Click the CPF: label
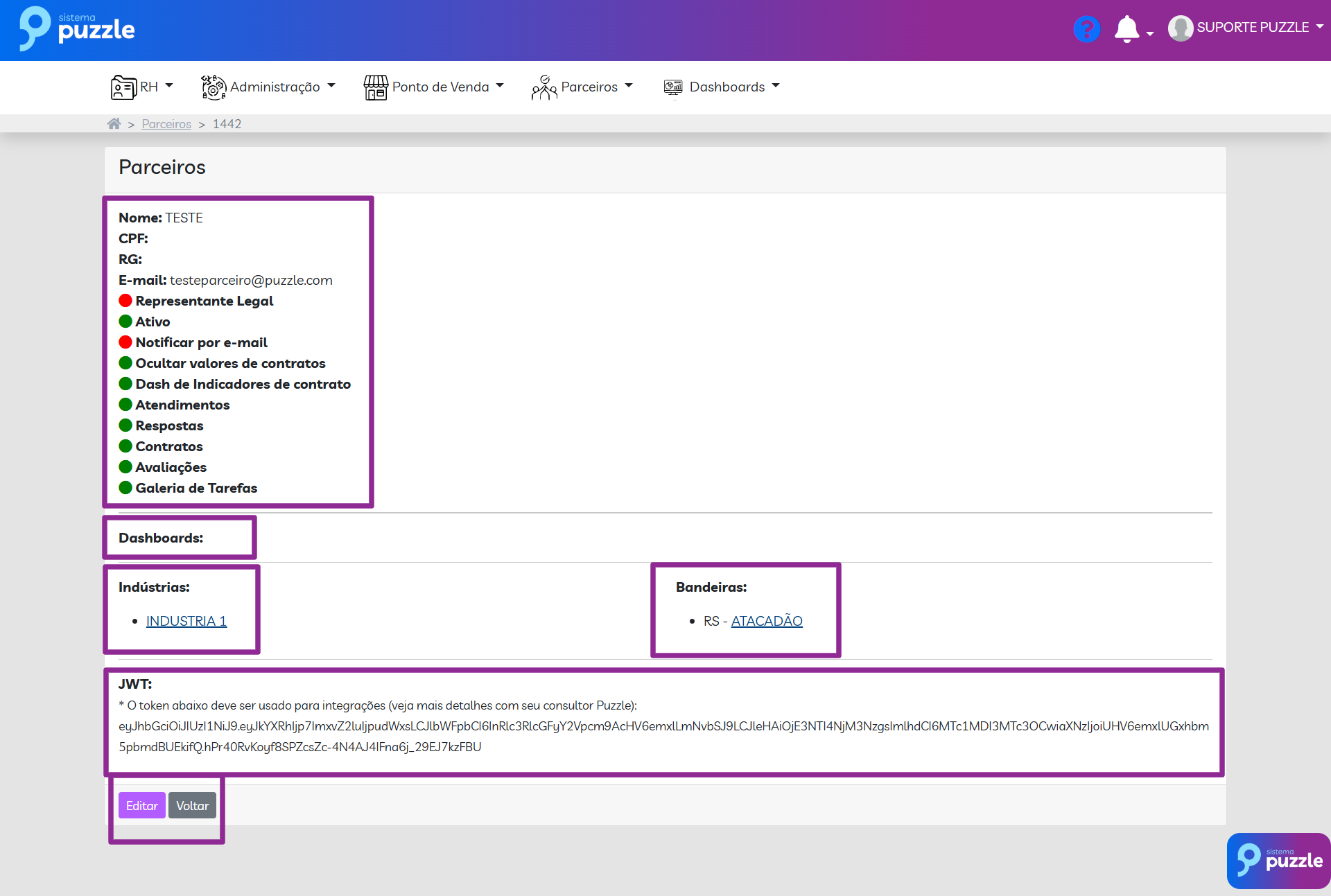Viewport: 1331px width, 896px height. (133, 238)
